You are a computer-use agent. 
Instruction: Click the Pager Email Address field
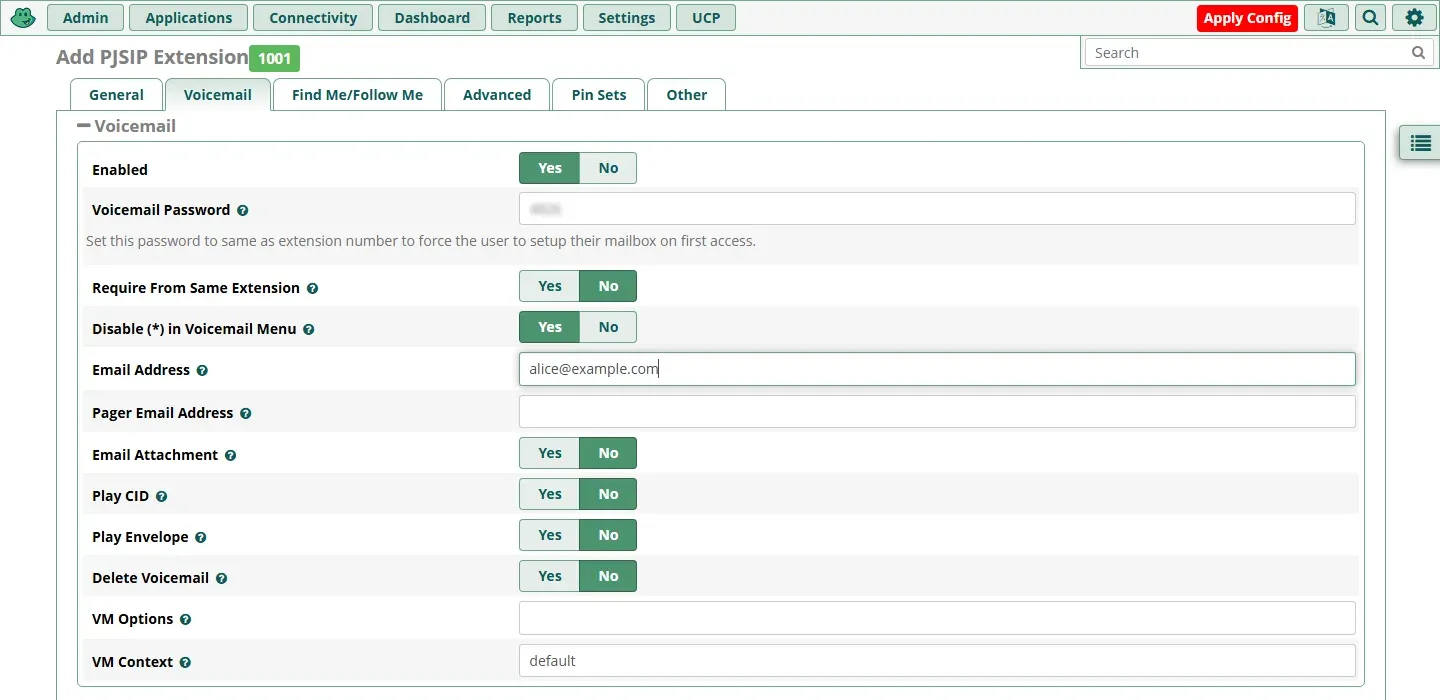coord(937,411)
